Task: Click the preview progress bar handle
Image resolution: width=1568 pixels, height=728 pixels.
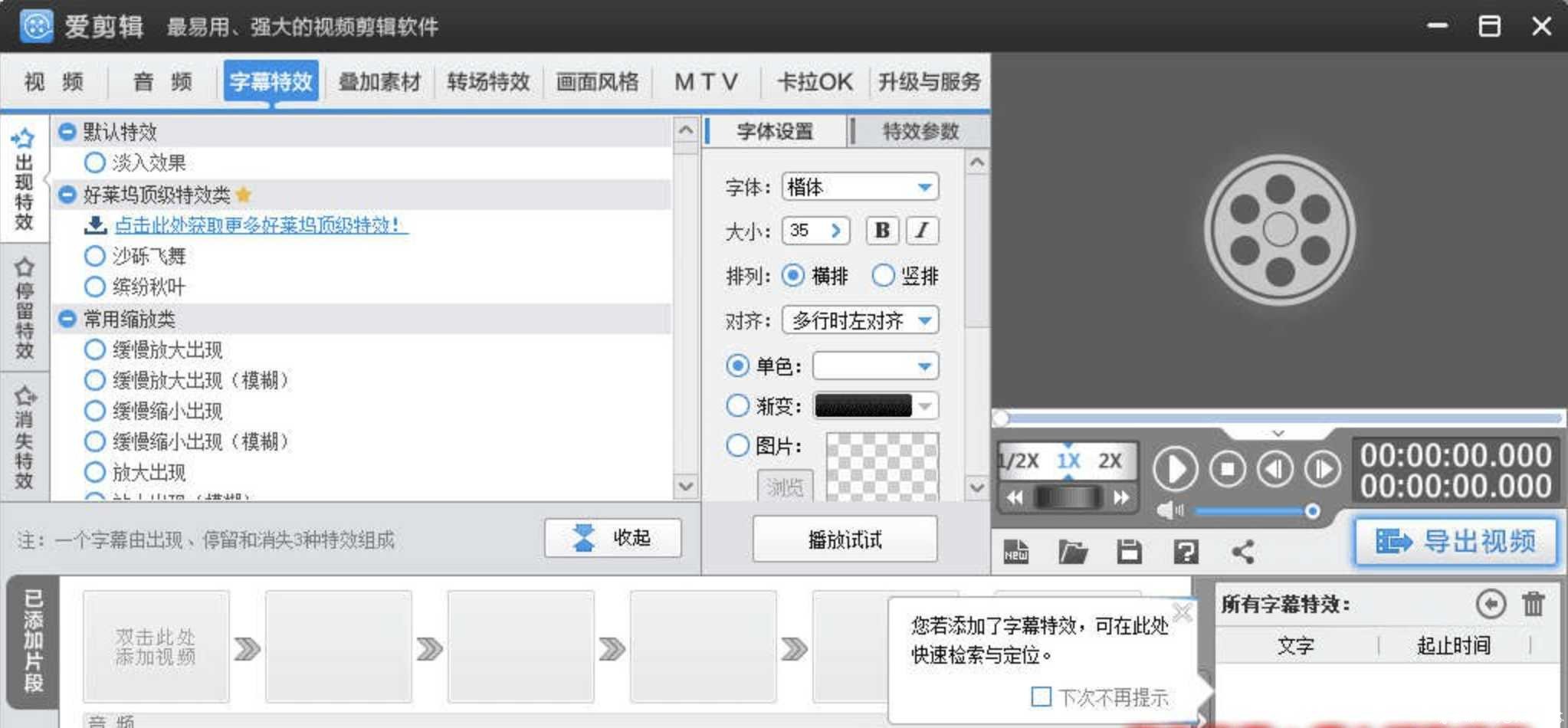Action: pyautogui.click(x=1000, y=418)
